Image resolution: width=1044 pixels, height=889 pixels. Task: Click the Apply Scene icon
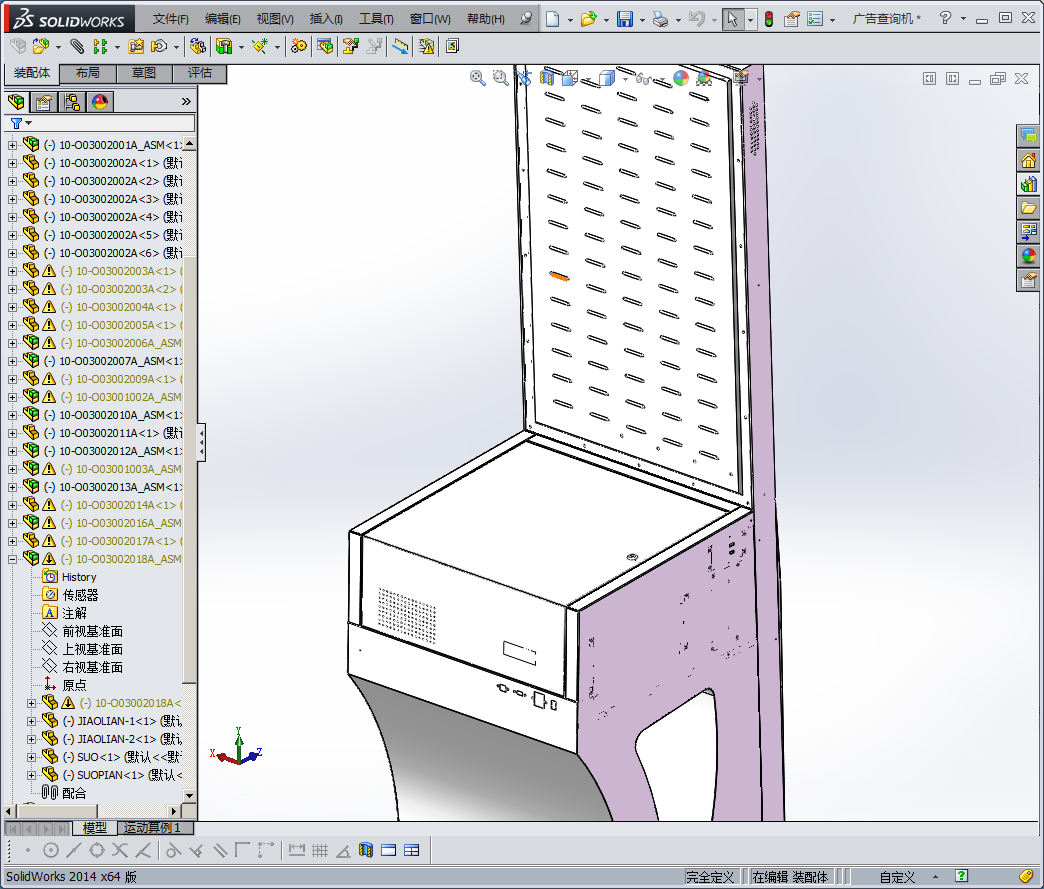point(704,78)
